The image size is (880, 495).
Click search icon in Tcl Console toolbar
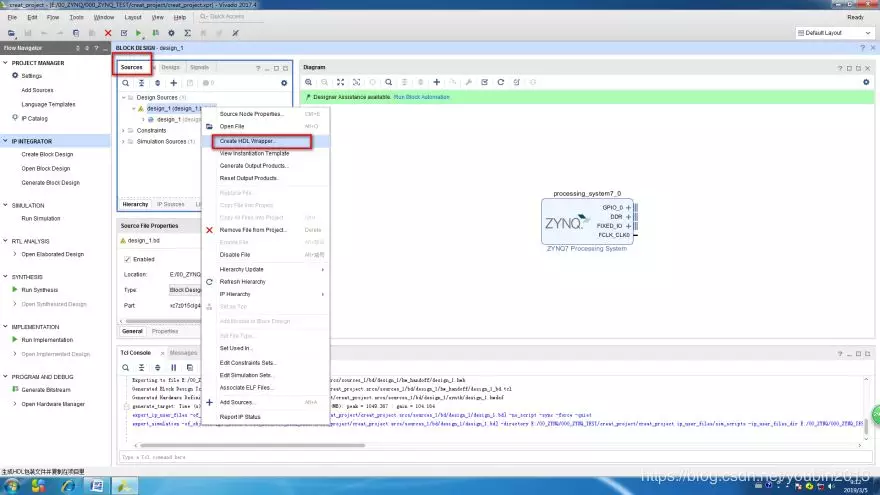tap(126, 368)
